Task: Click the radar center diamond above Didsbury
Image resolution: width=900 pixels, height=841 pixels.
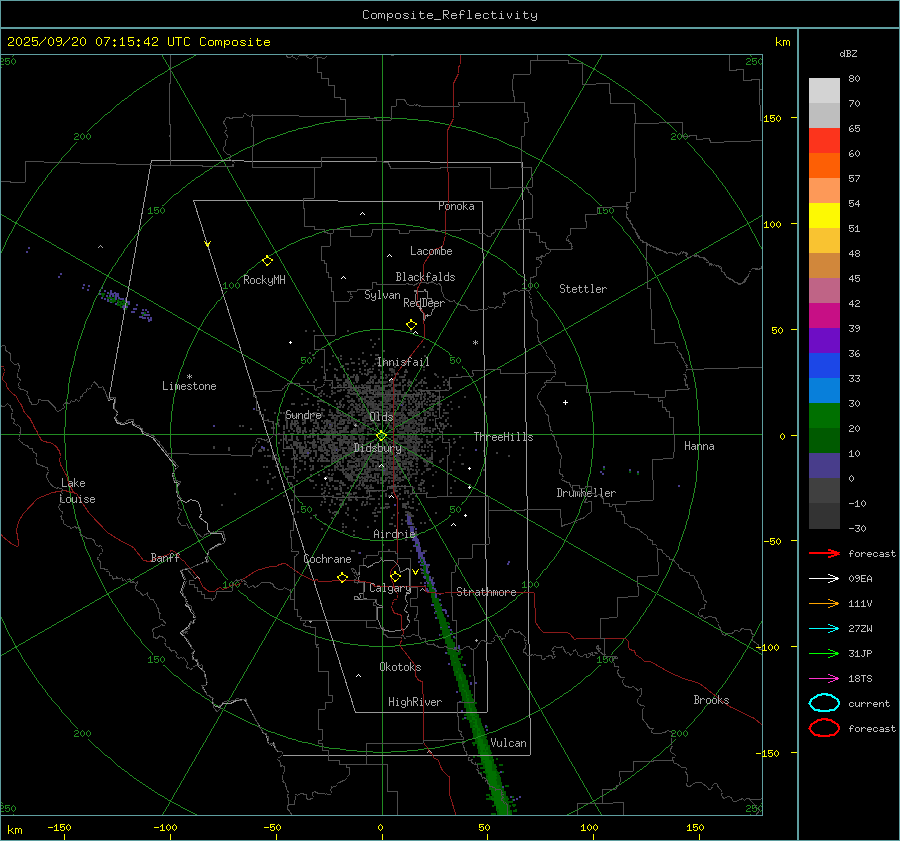Action: [381, 435]
